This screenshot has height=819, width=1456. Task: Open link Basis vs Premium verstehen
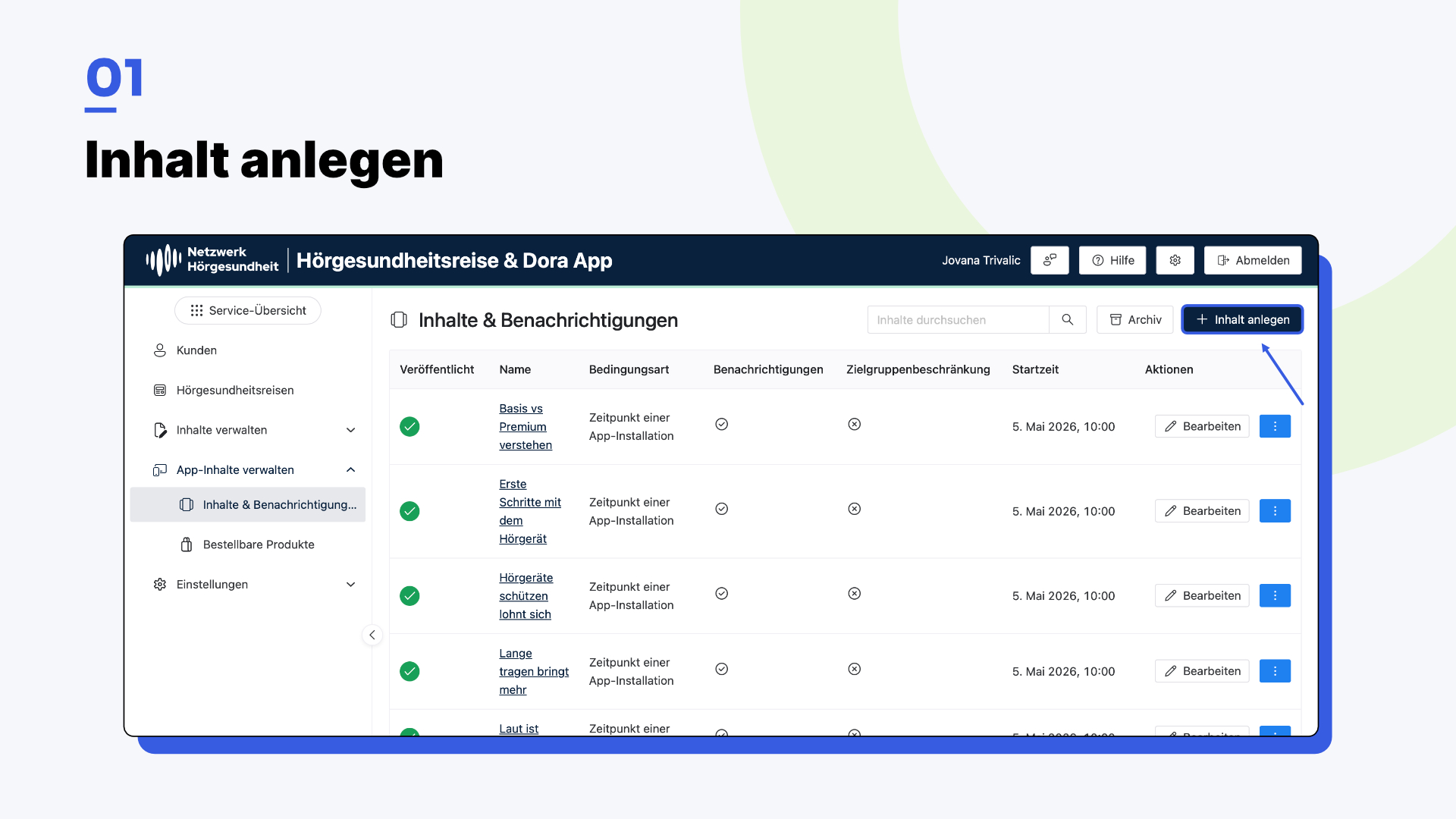coord(526,427)
